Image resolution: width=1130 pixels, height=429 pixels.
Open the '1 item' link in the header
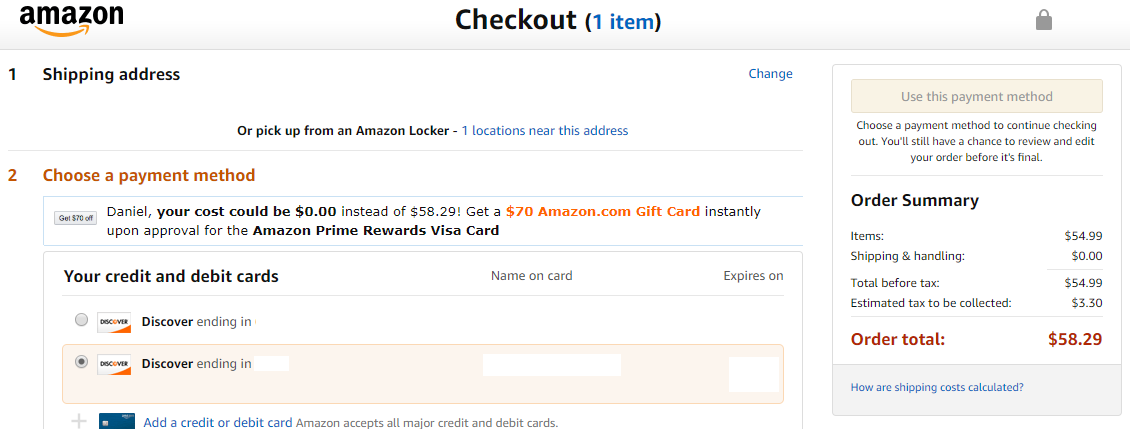click(x=623, y=21)
